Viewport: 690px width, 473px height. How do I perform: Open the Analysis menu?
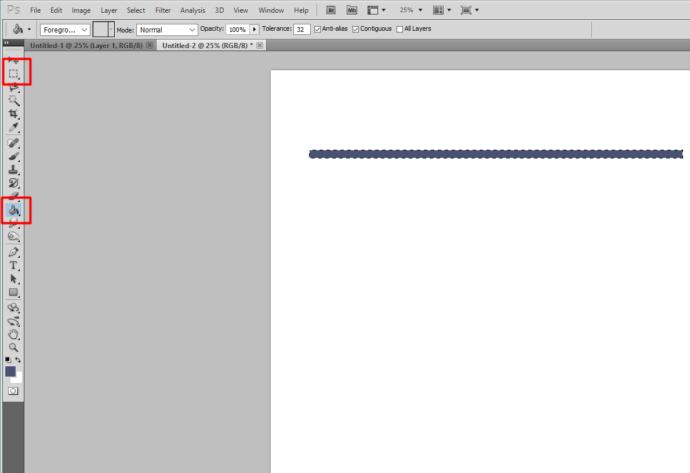[x=193, y=10]
